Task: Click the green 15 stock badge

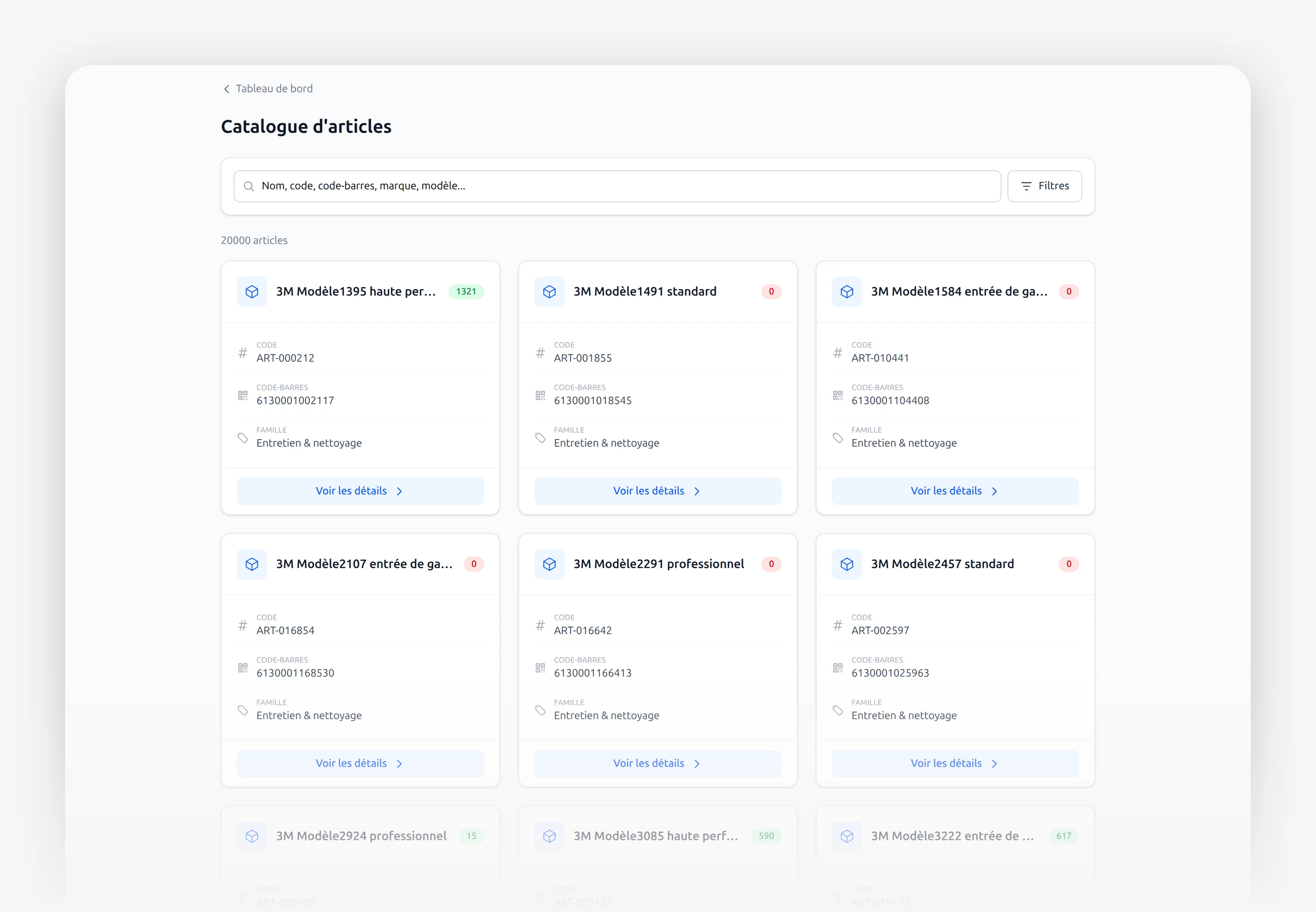Action: (x=471, y=836)
